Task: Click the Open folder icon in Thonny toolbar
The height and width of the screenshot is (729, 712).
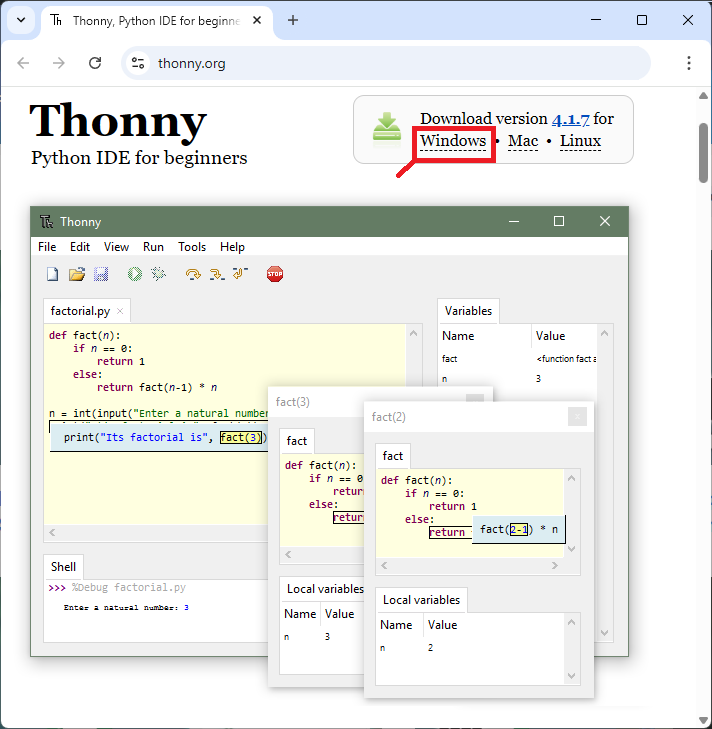Action: [x=76, y=274]
